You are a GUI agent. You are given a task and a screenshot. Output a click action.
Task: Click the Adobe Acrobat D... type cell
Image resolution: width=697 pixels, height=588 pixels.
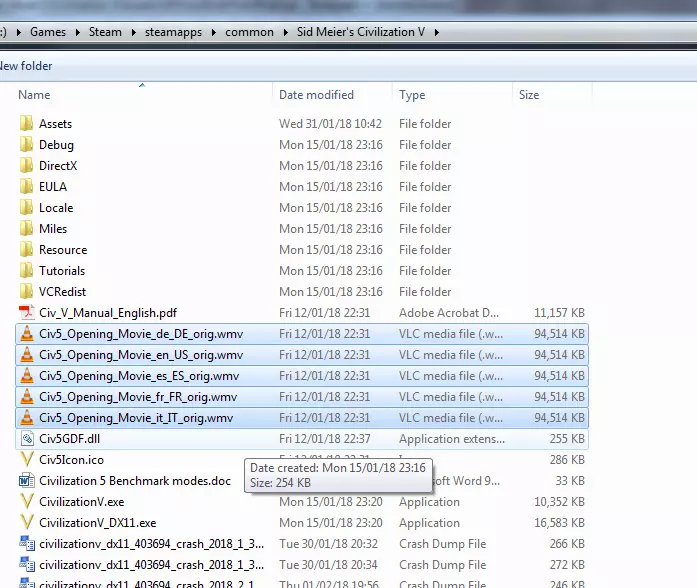click(x=449, y=312)
